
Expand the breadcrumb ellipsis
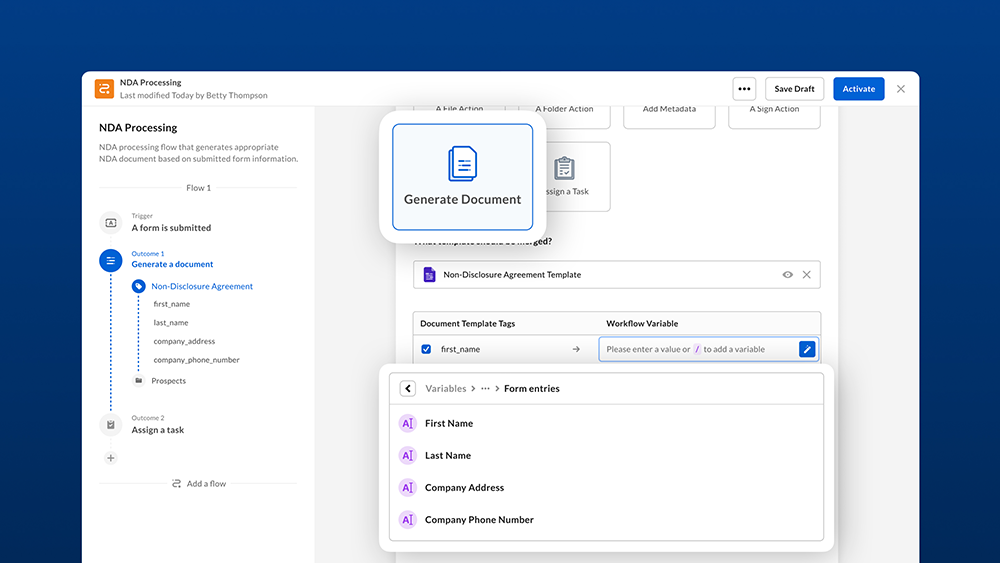tap(485, 388)
